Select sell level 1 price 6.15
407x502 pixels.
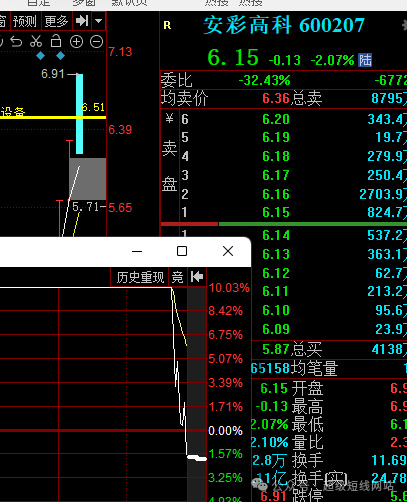(276, 212)
